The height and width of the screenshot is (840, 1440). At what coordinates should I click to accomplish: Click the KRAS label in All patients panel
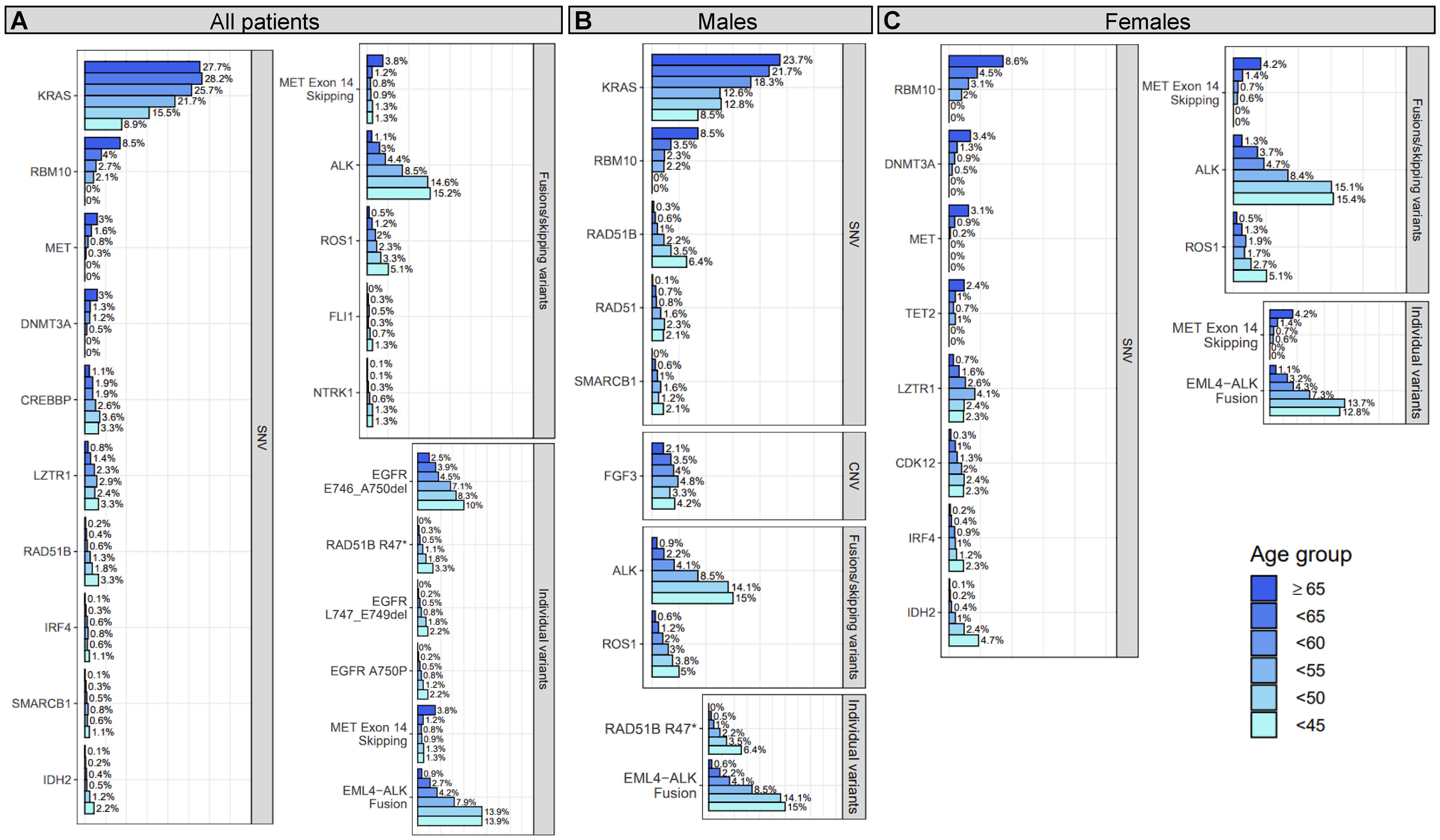pyautogui.click(x=54, y=95)
